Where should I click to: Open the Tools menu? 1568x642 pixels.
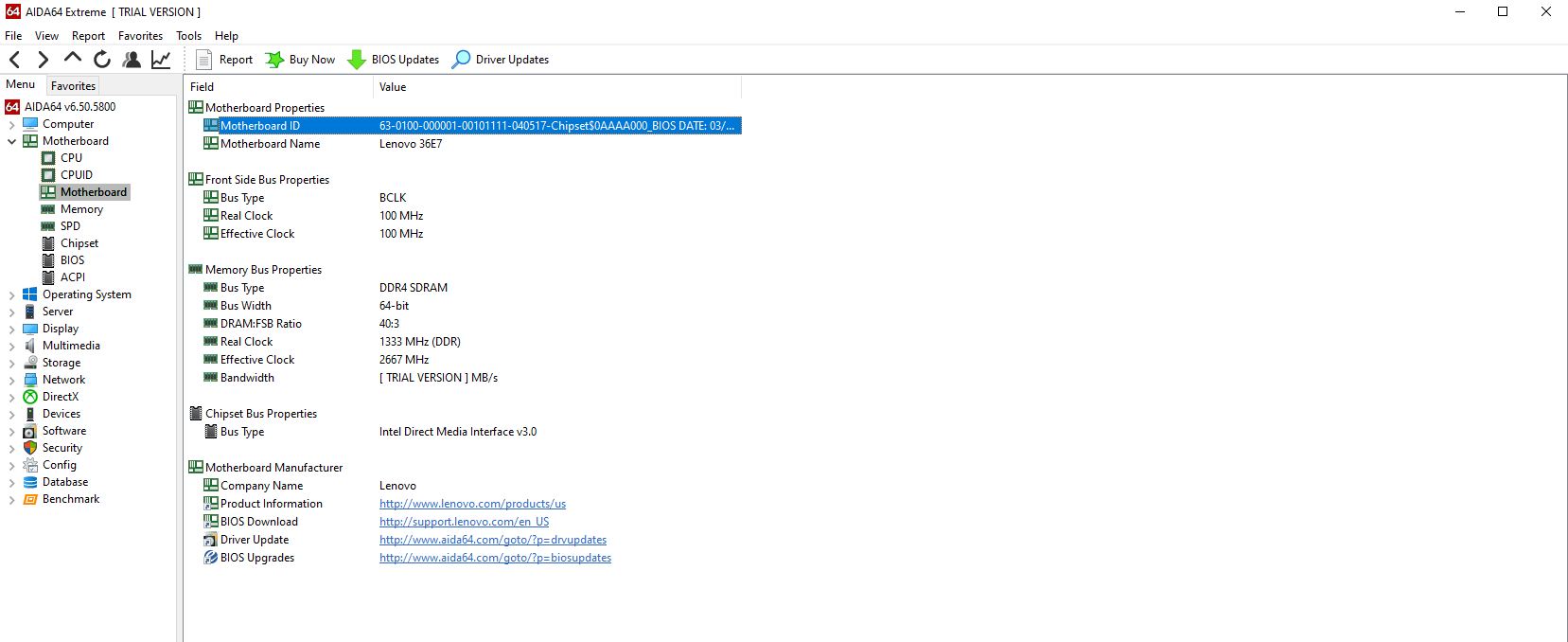click(x=188, y=36)
